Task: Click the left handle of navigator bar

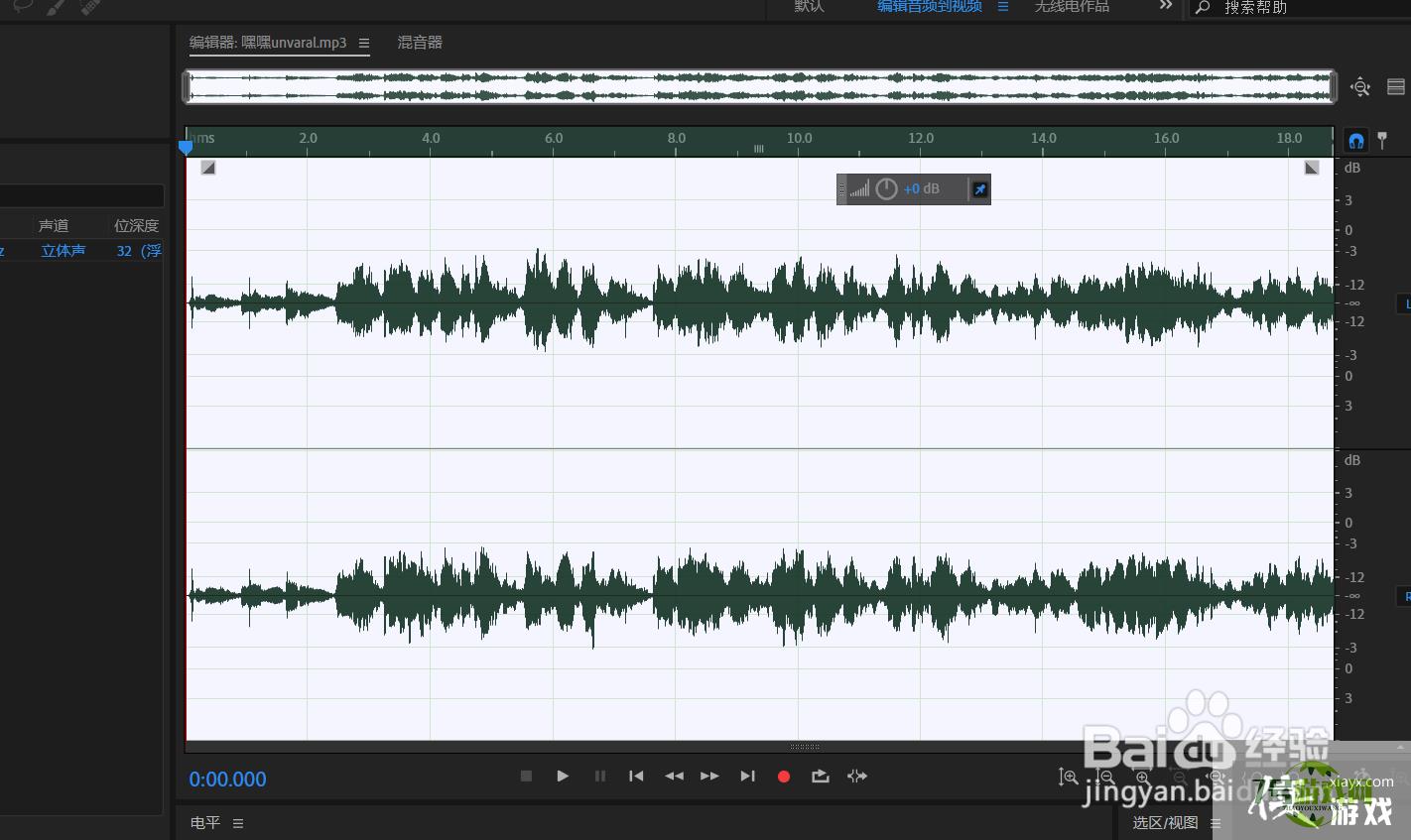Action: 186,86
